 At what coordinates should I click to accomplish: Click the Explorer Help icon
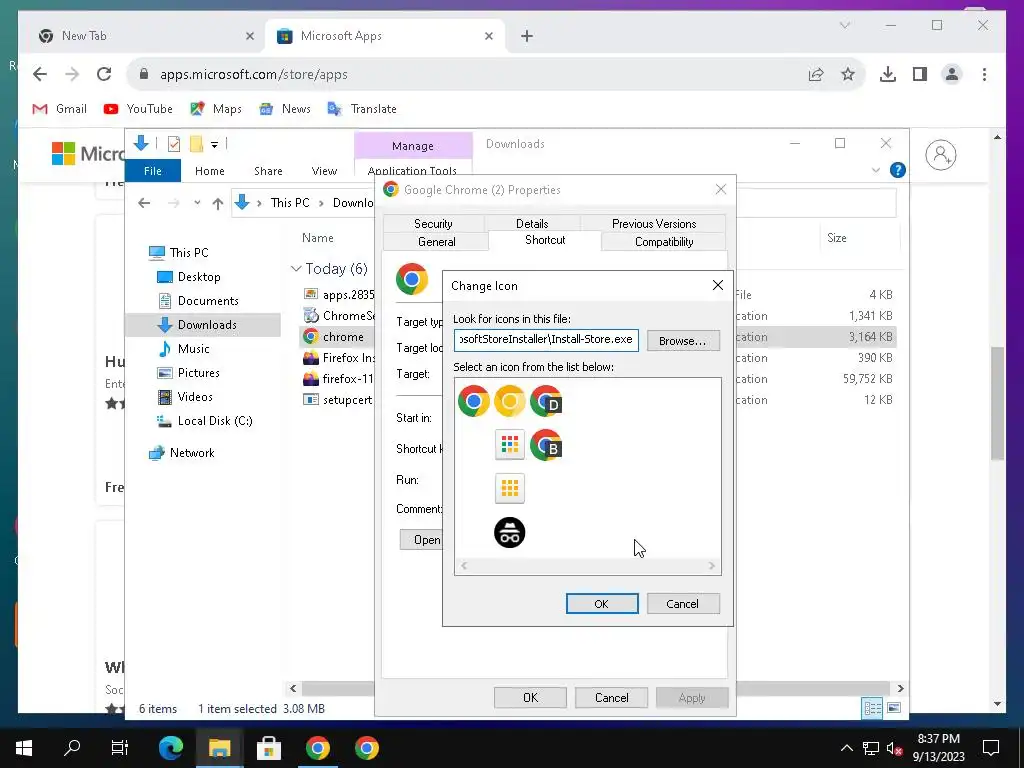(898, 170)
